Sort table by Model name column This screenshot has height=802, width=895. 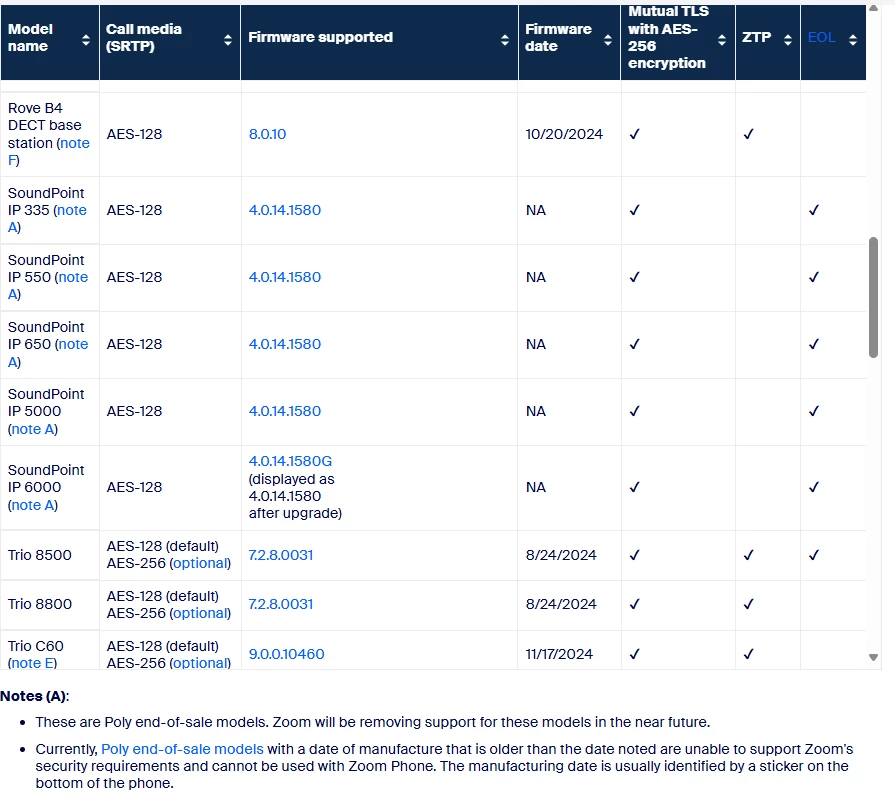click(x=86, y=39)
